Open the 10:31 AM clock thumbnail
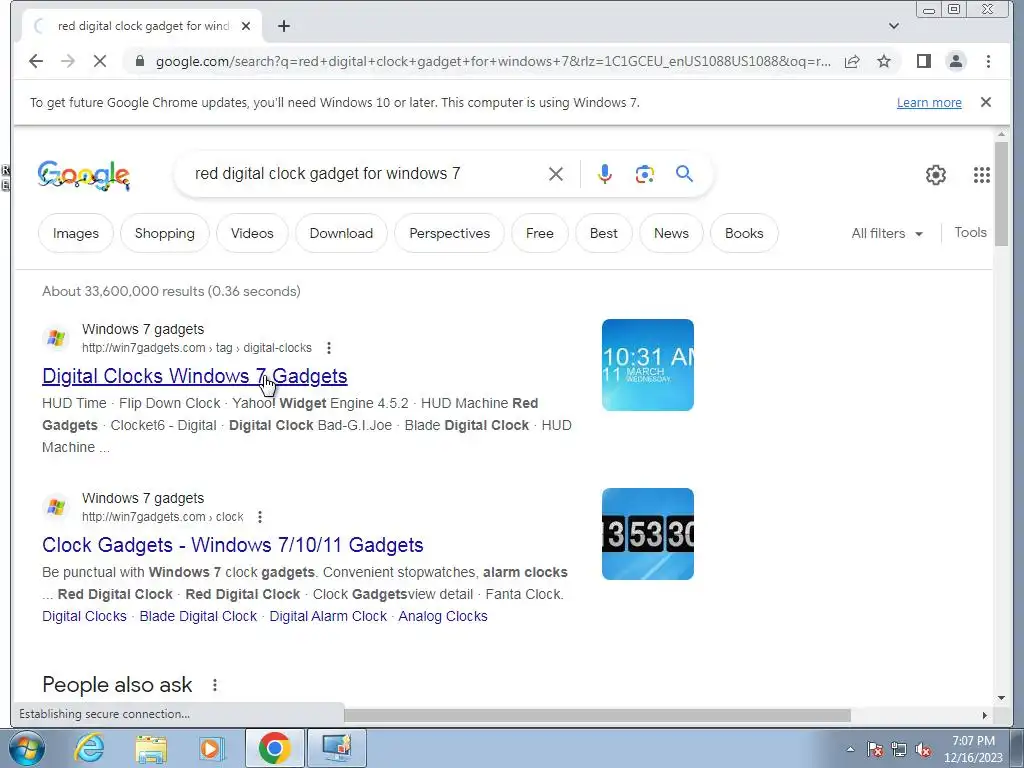 click(648, 365)
